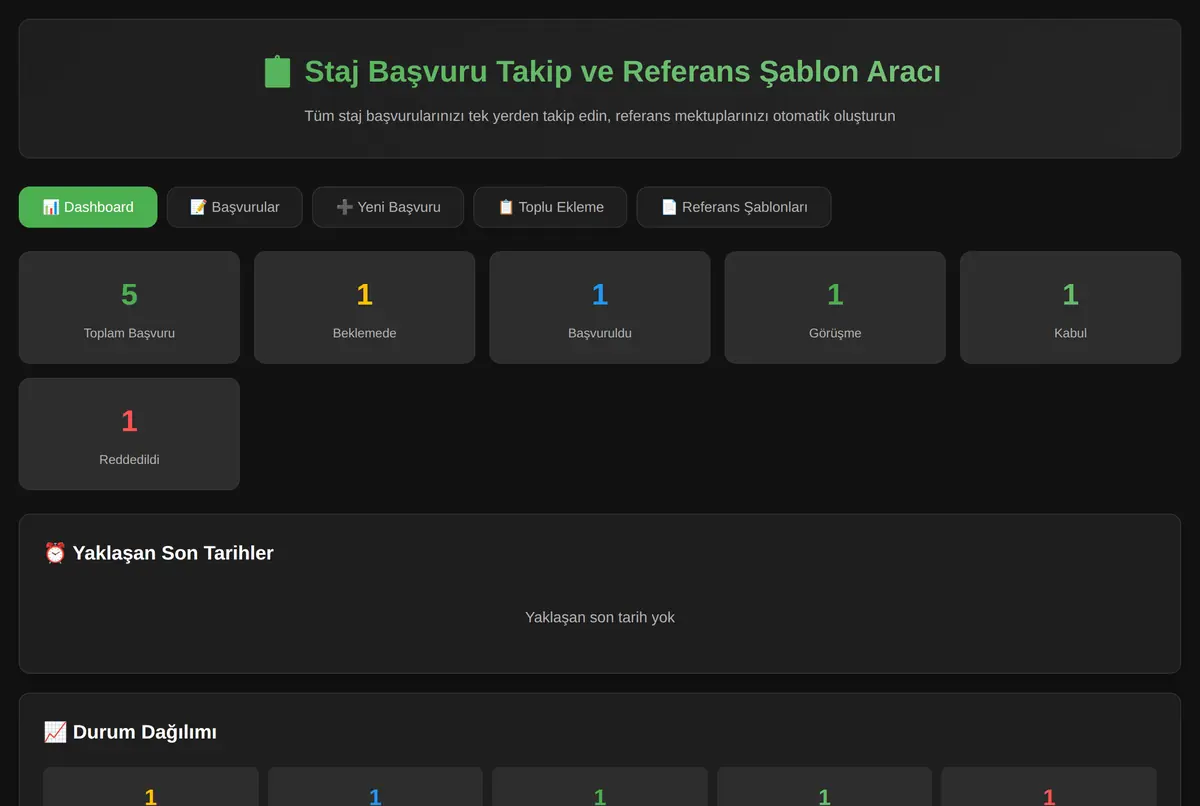Select the Toplam Başvuru stat card
Image resolution: width=1200 pixels, height=806 pixels.
tap(129, 307)
